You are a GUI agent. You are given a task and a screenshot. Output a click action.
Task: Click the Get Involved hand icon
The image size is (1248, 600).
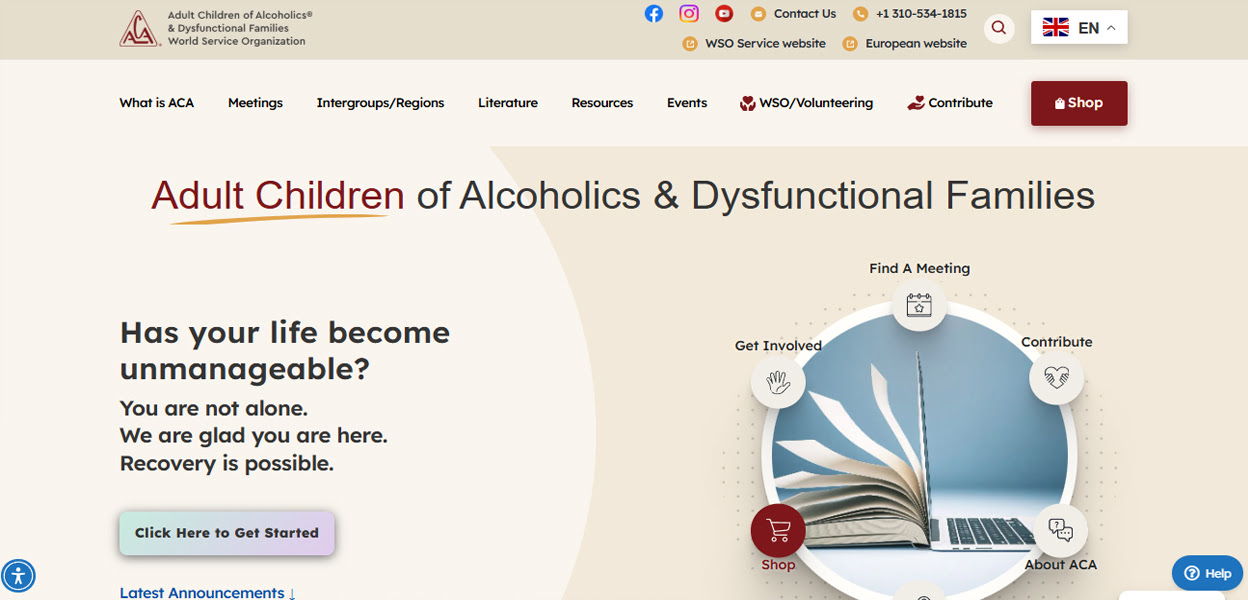[x=778, y=381]
